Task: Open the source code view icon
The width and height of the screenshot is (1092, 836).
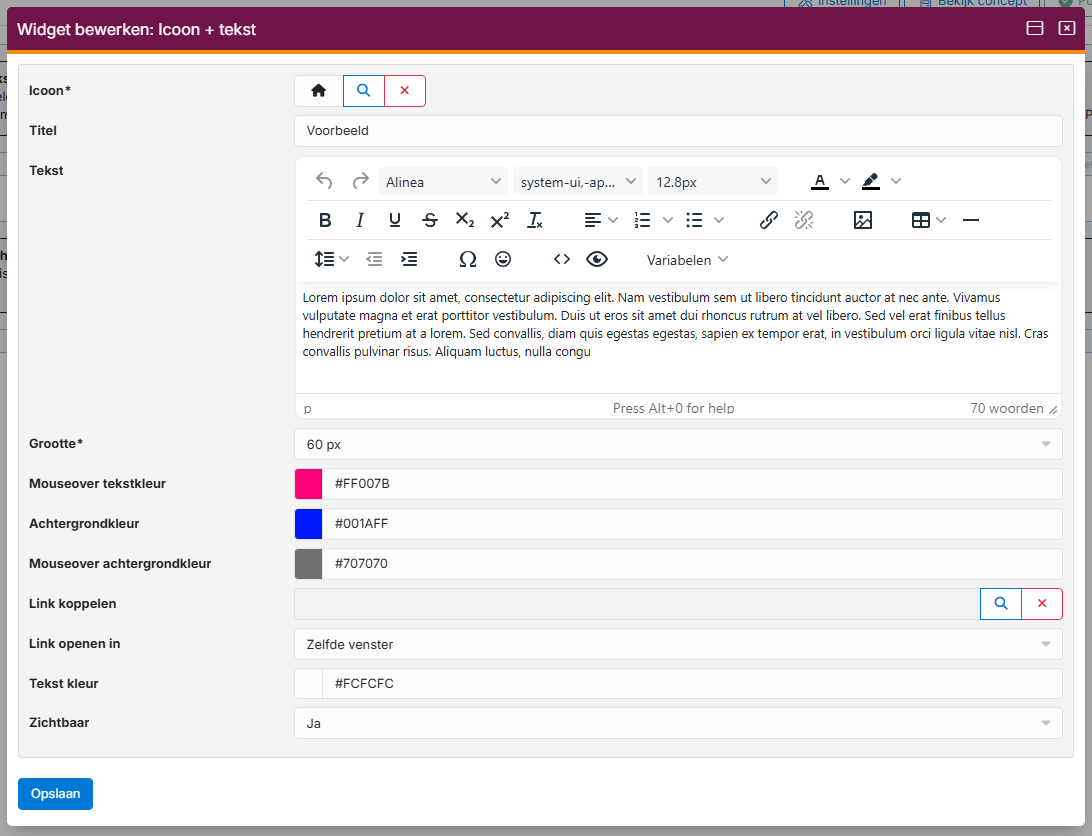Action: (x=562, y=260)
